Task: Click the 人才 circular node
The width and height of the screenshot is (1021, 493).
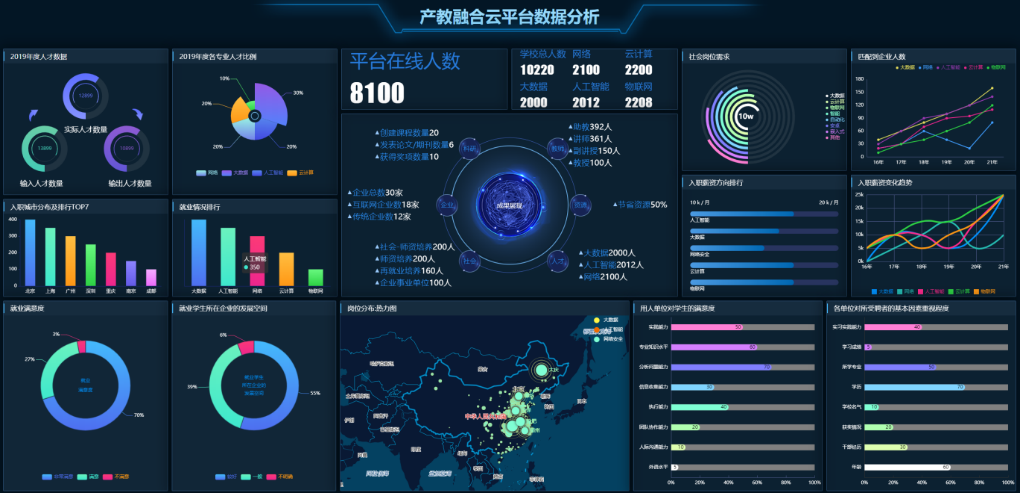Action: click(558, 260)
